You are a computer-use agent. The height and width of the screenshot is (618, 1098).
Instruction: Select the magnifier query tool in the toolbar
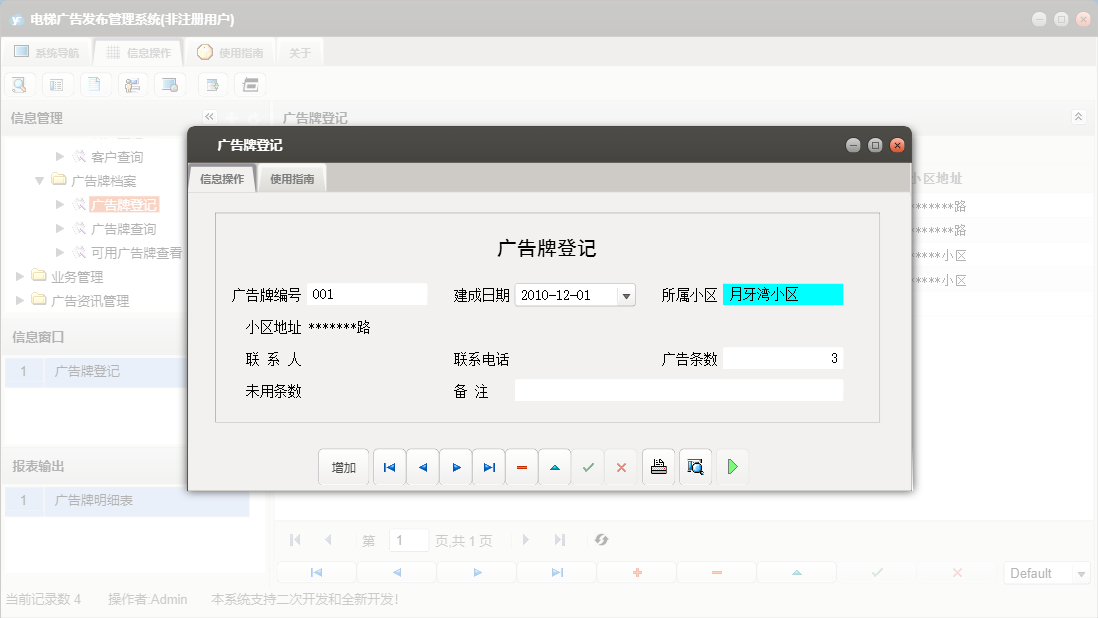pos(19,84)
